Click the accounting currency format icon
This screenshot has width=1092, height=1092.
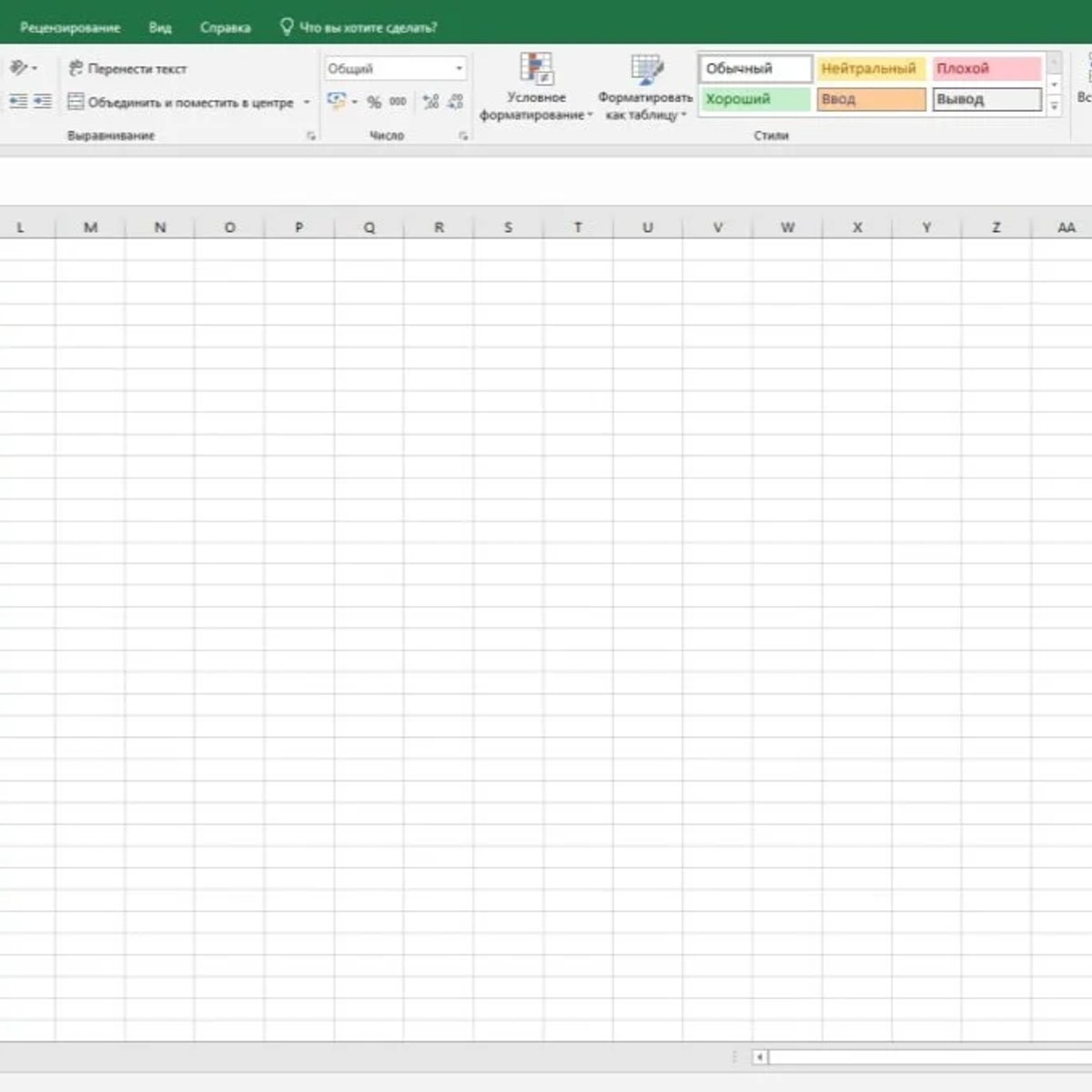pyautogui.click(x=336, y=101)
